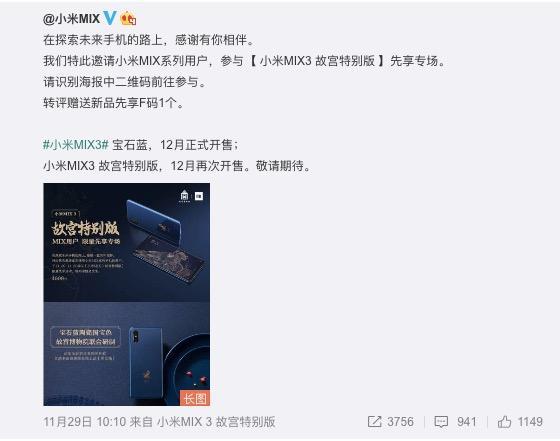The width and height of the screenshot is (560, 441).
Task: Open the @小米MIX profile name
Action: click(71, 18)
